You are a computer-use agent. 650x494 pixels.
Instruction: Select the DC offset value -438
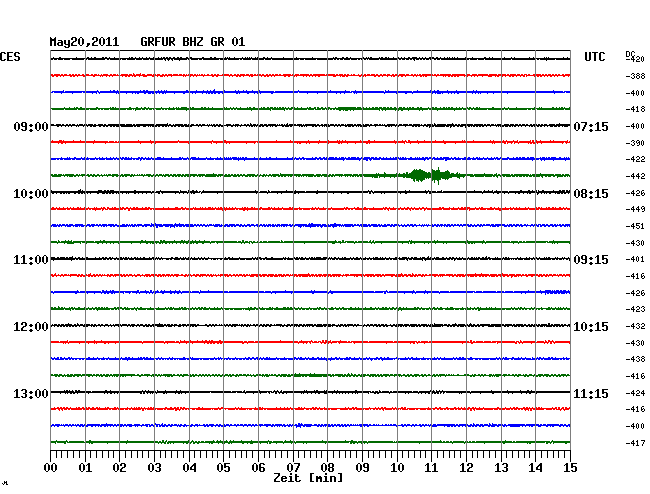[635, 359]
